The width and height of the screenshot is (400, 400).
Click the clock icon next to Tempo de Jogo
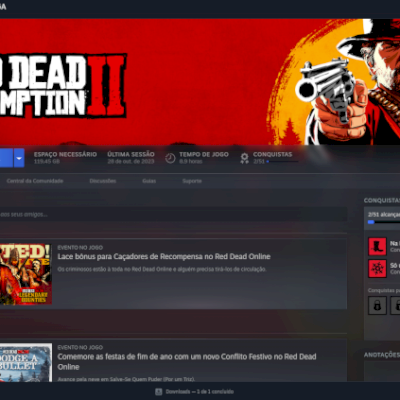[170, 158]
